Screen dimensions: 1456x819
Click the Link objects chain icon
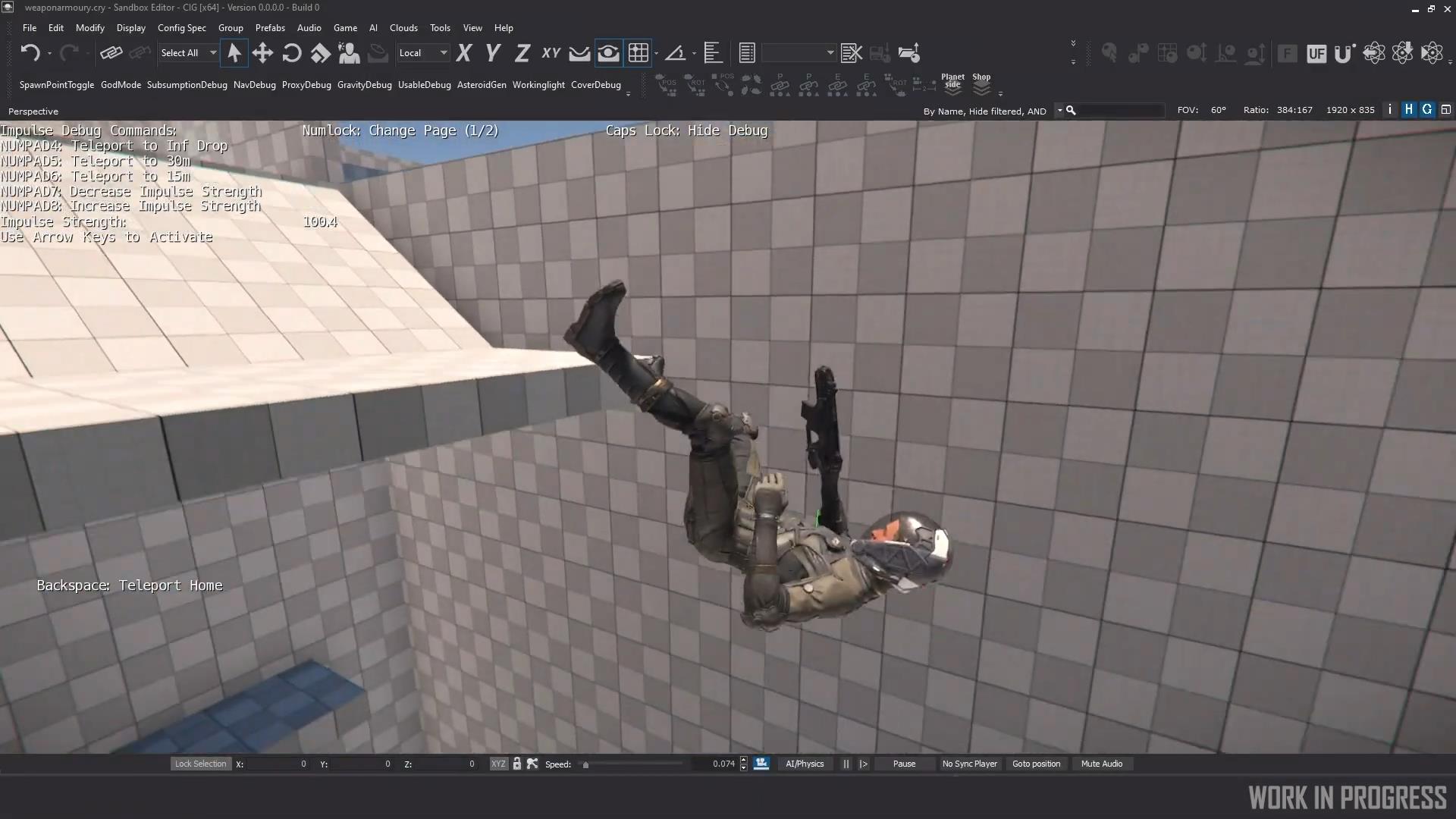click(x=111, y=53)
